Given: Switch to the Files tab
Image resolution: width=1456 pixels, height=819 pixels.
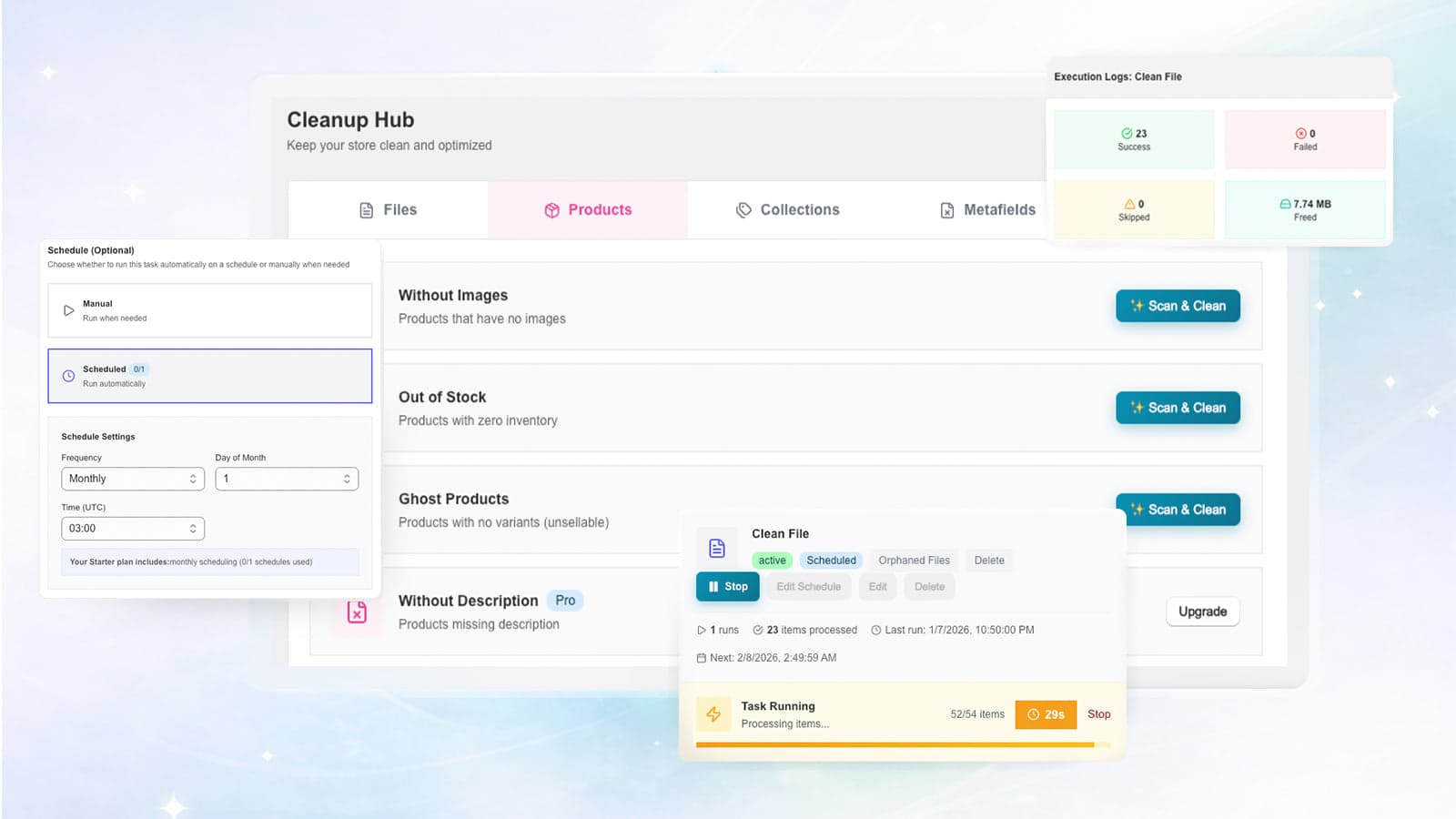Looking at the screenshot, I should pos(389,210).
